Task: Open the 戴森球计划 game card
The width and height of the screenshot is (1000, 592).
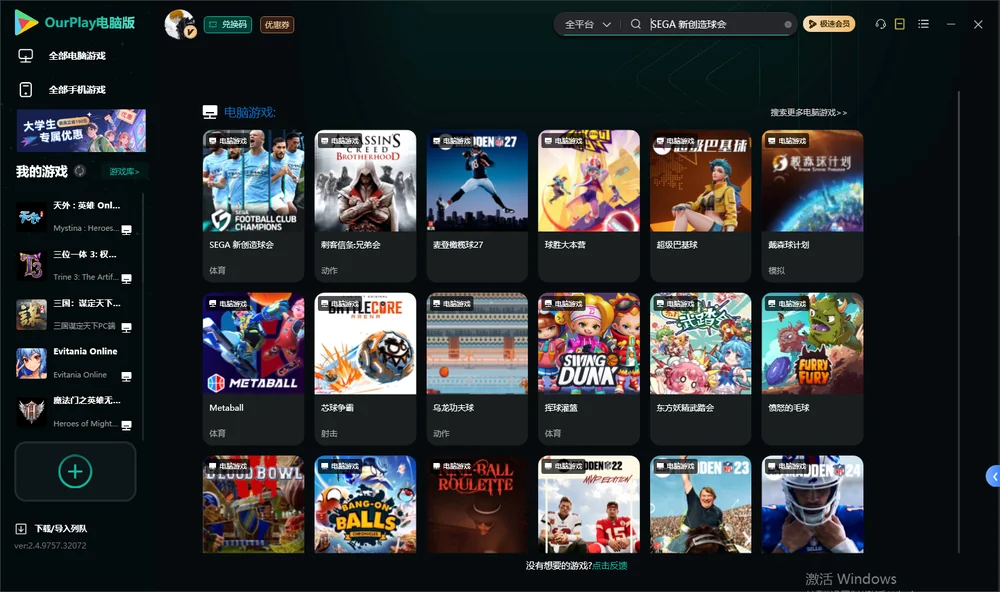Action: [x=812, y=205]
